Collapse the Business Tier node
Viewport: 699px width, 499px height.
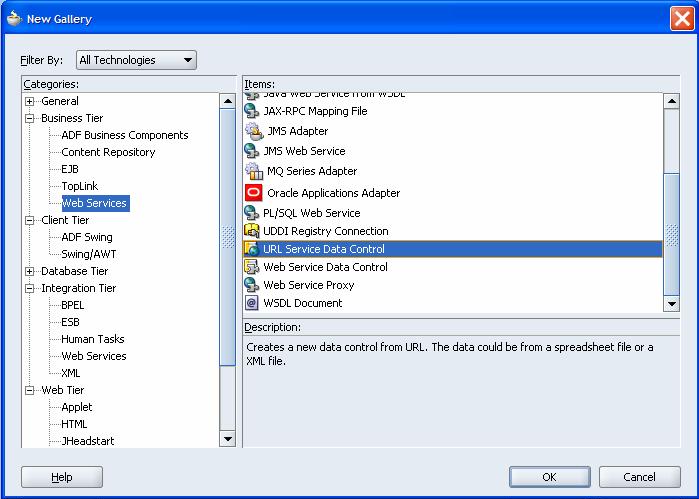[30, 118]
